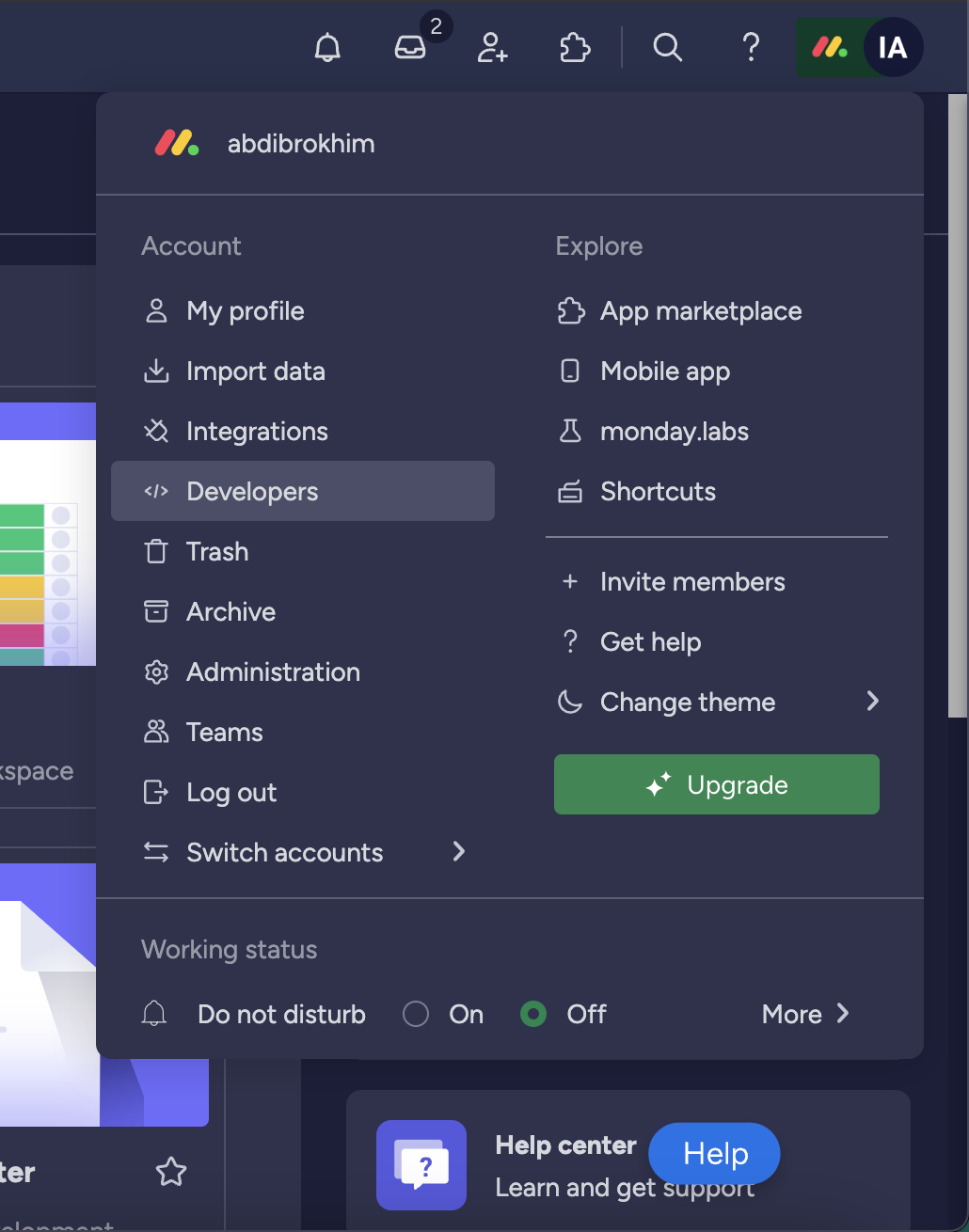Viewport: 969px width, 1232px height.
Task: Choose Log out
Action: tap(303, 792)
